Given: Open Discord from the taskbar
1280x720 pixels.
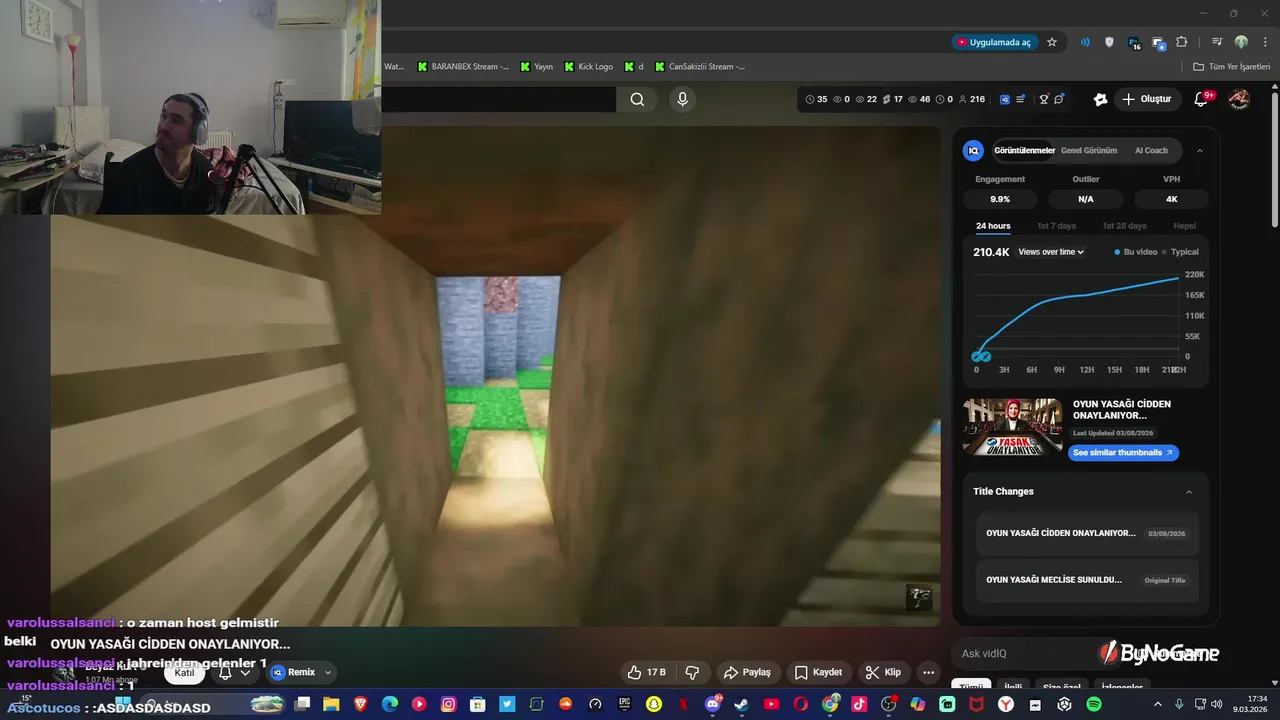Looking at the screenshot, I should 712,704.
